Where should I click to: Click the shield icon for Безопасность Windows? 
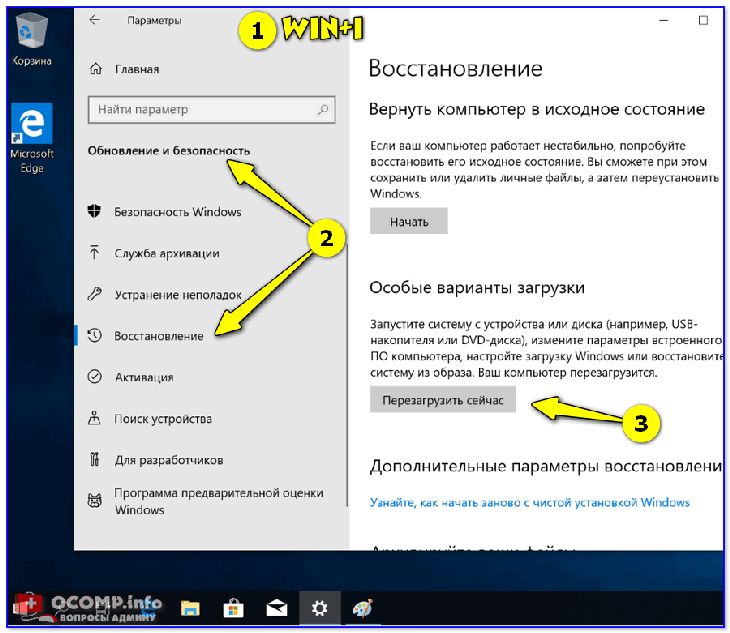[x=95, y=211]
